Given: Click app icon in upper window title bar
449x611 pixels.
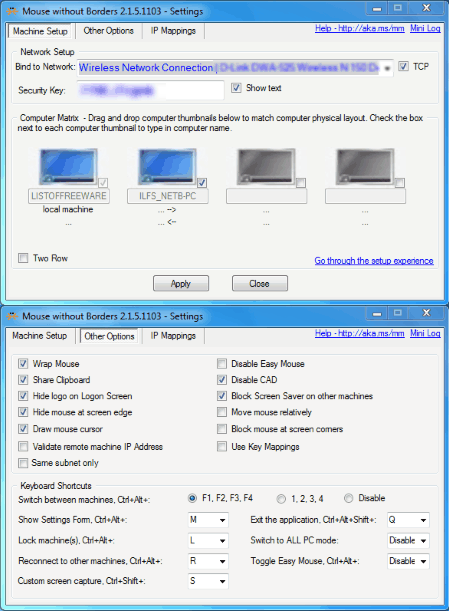Looking at the screenshot, I should coord(13,11).
